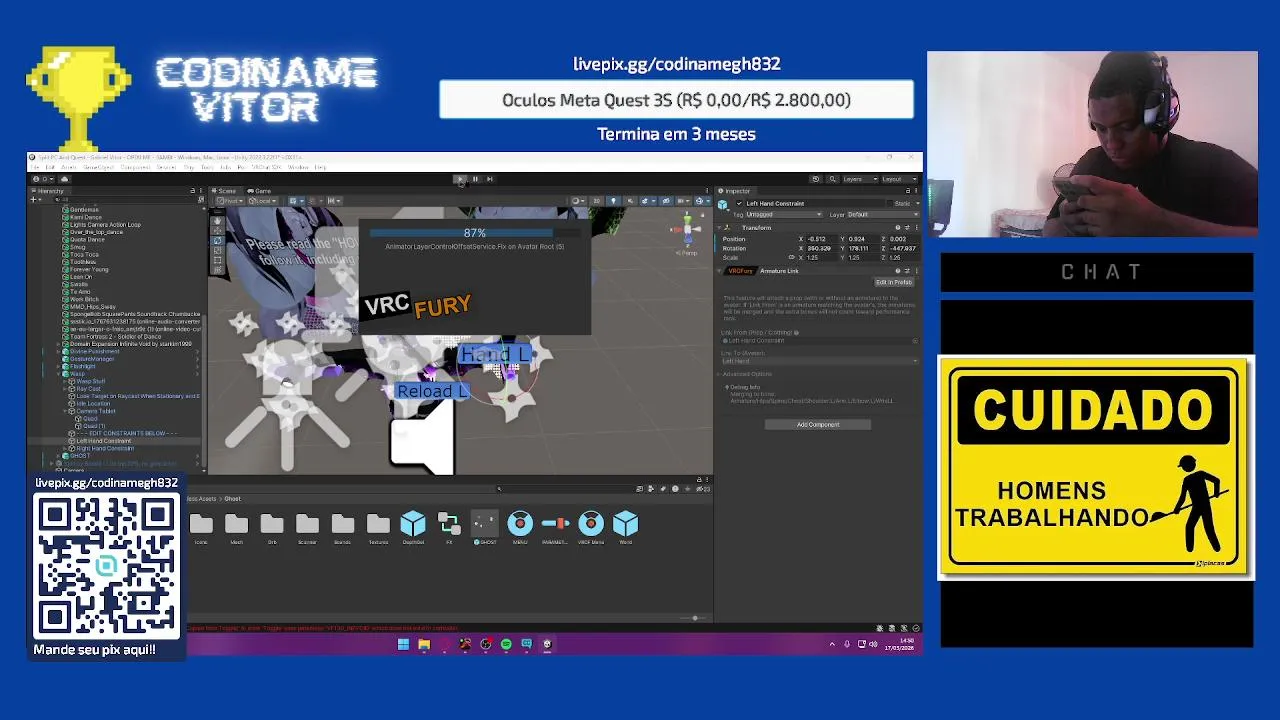Click the scene orientation gizmo
Image resolution: width=1280 pixels, height=720 pixels.
pos(686,229)
